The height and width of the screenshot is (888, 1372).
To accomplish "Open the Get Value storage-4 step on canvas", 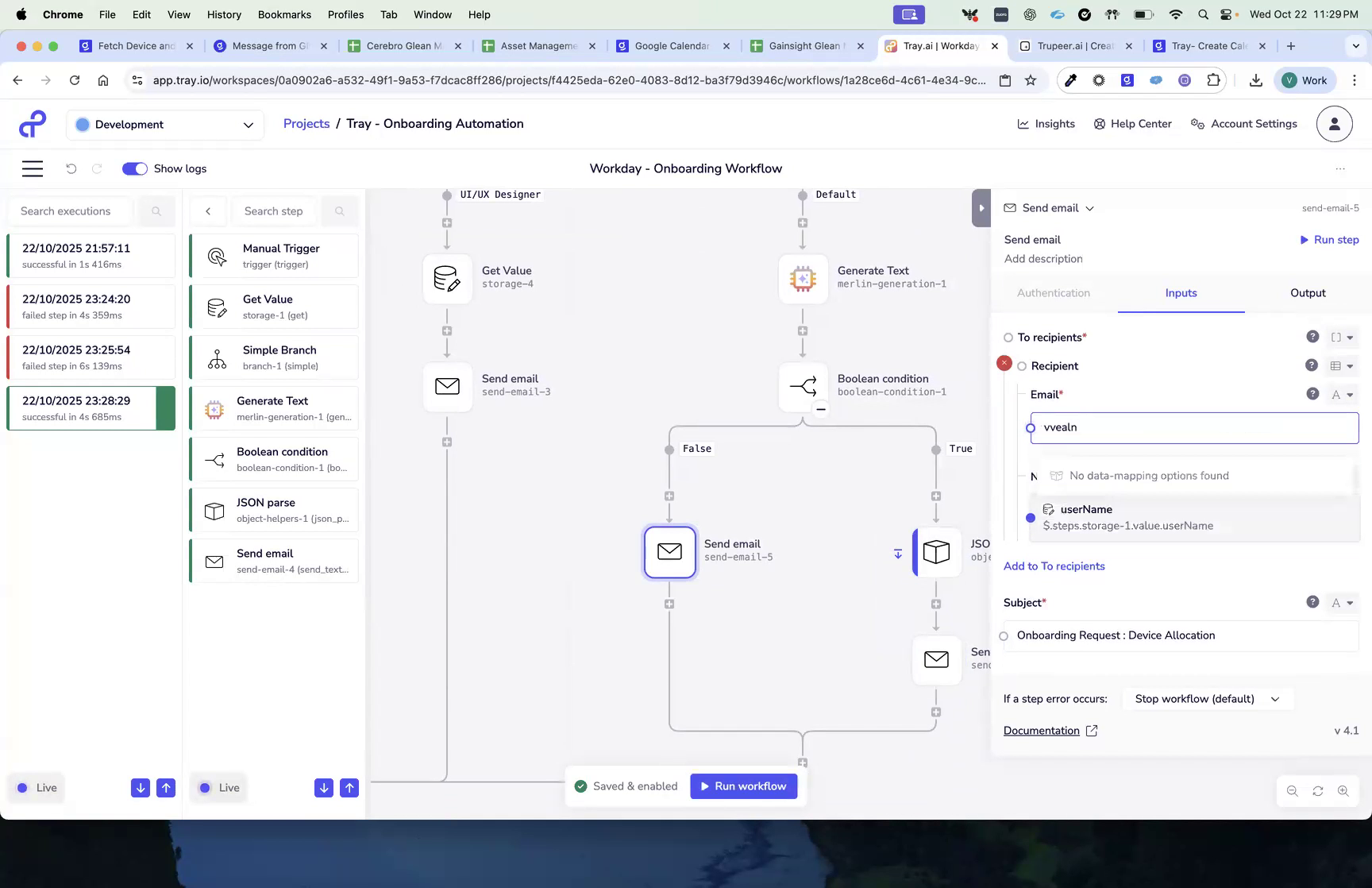I will (x=447, y=279).
